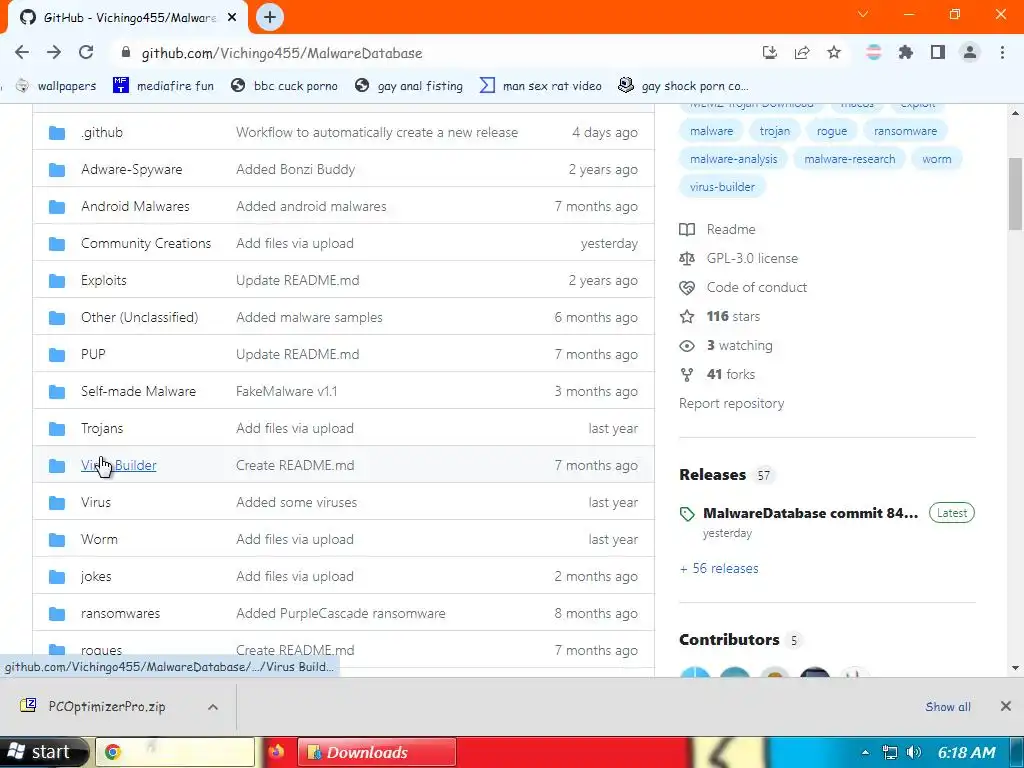
Task: Select the virus-builder topic tag
Action: pyautogui.click(x=722, y=187)
